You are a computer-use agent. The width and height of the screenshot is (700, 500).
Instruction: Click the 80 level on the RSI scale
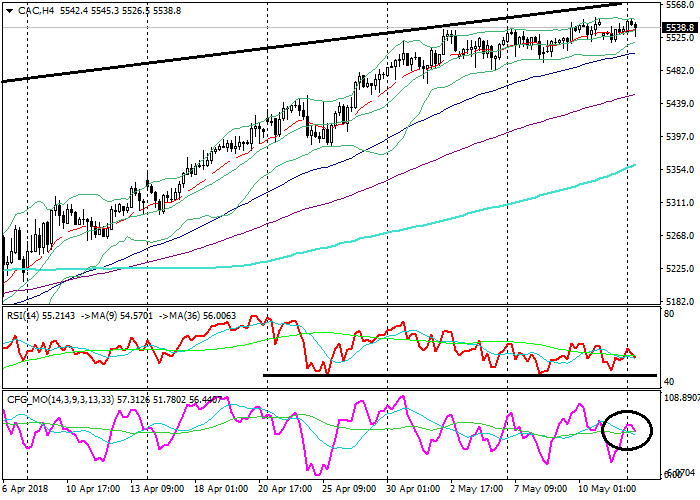670,314
